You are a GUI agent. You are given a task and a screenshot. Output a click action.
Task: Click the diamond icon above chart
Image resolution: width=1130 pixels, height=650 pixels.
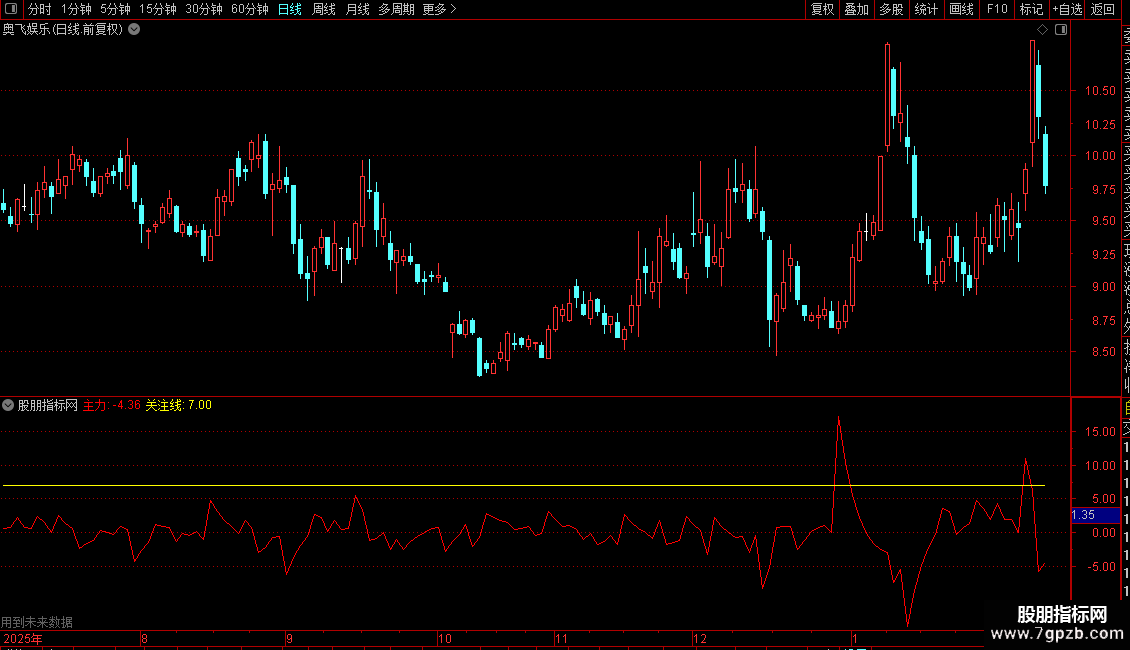pos(1042,30)
